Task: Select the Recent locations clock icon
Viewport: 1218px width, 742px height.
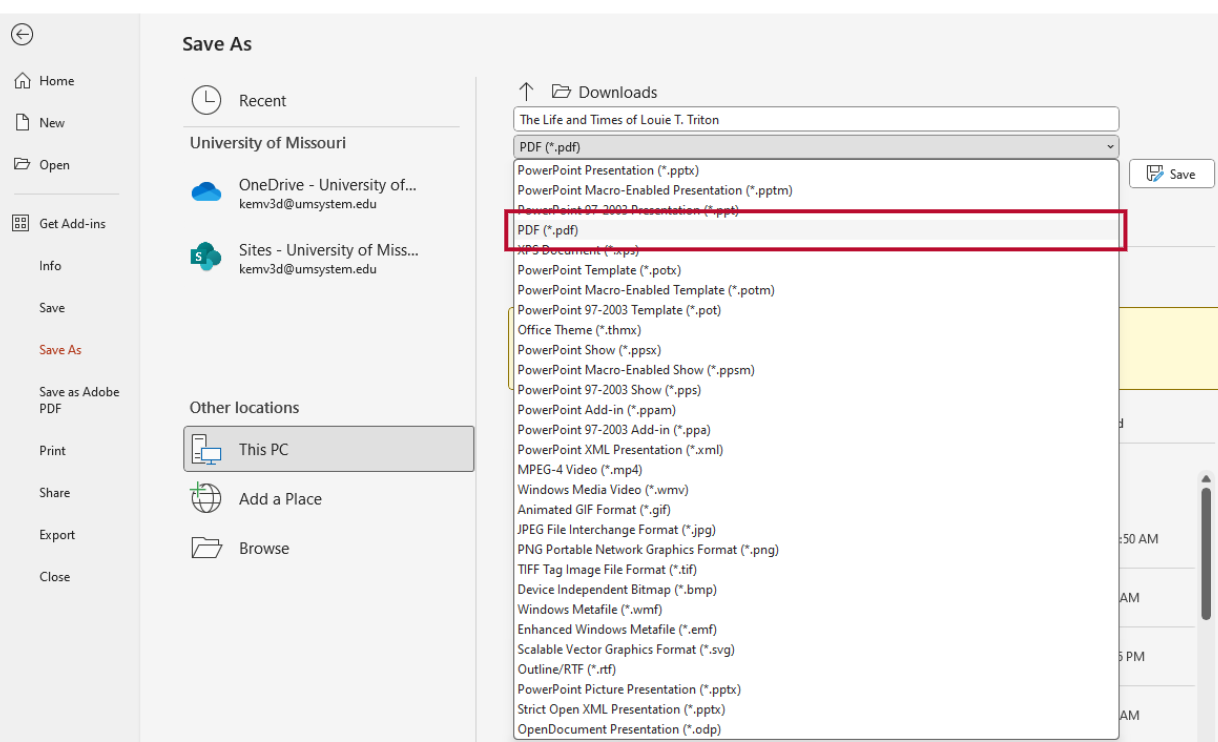Action: click(x=206, y=100)
